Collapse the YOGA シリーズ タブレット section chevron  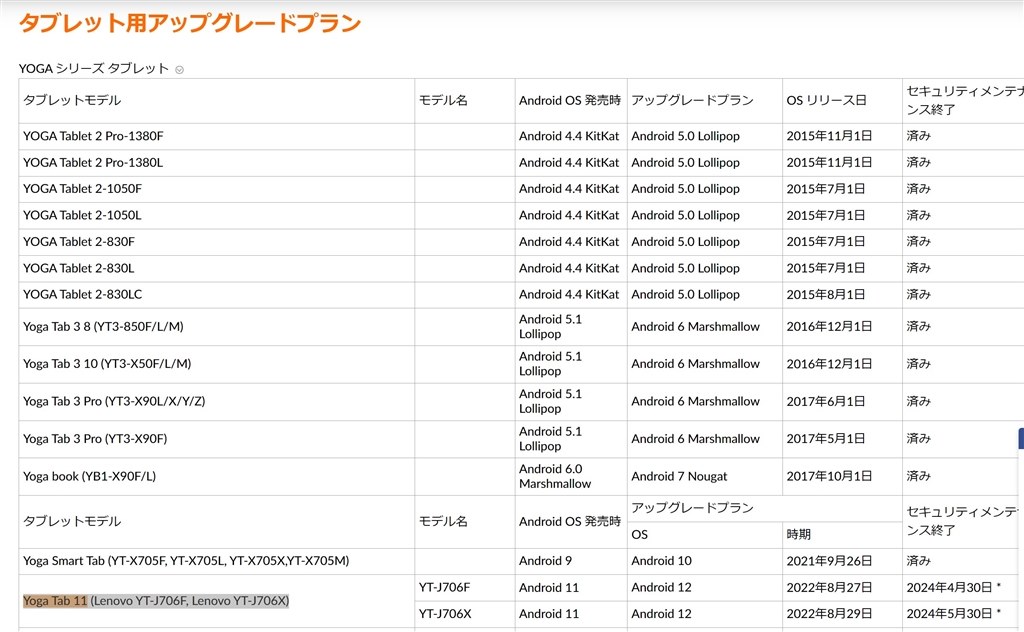point(180,70)
